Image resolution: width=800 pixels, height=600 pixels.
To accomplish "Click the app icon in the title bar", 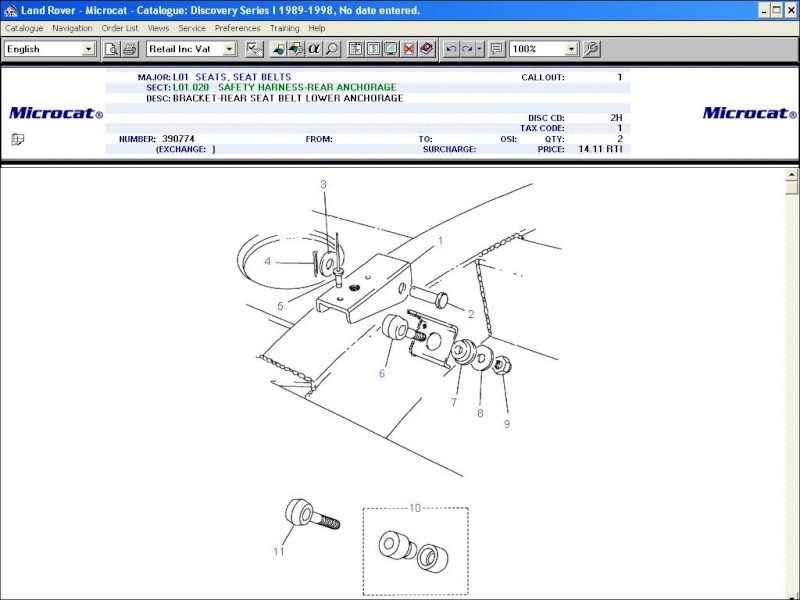I will coord(10,10).
